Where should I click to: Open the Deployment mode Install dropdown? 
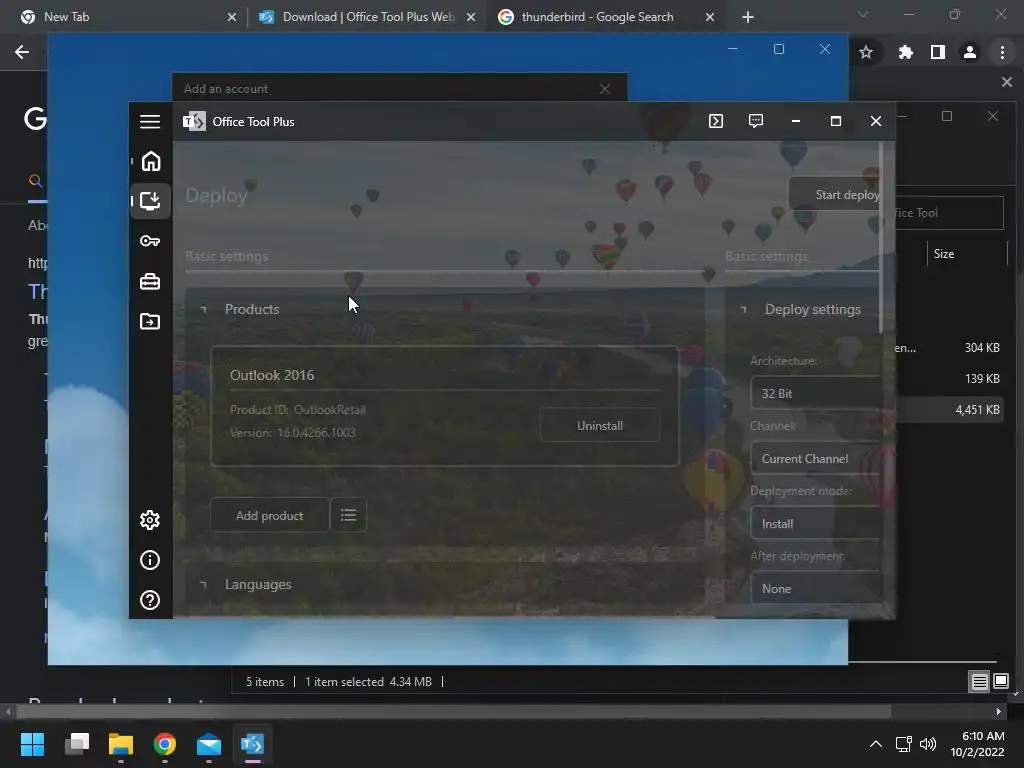(x=816, y=524)
